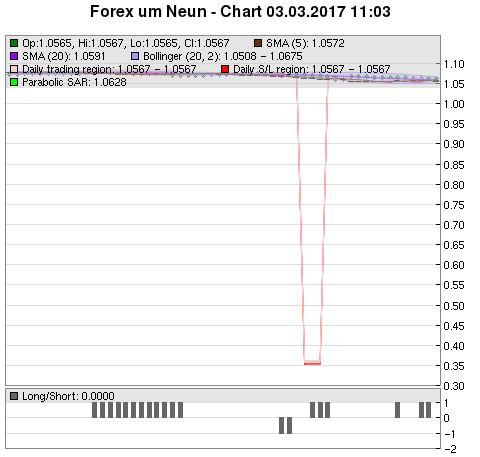Image resolution: width=480 pixels, height=457 pixels.
Task: Click the 0.50 price axis label
Action: point(454,306)
